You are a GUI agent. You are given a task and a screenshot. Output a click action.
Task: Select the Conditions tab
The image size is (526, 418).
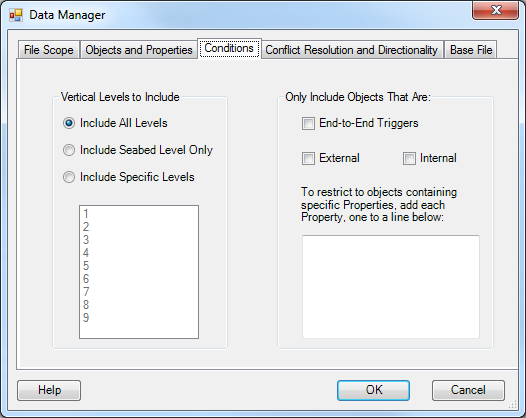[229, 48]
